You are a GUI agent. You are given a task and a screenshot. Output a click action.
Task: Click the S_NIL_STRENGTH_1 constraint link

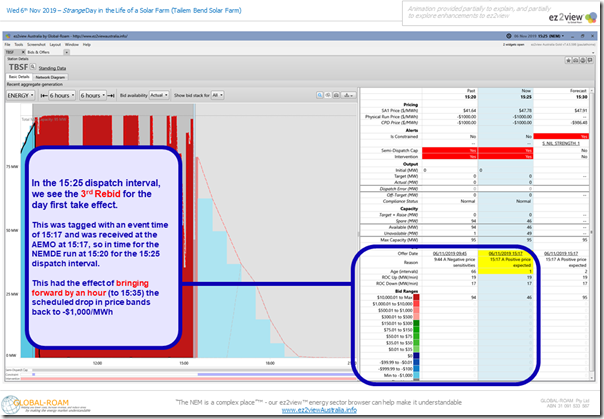coord(561,143)
